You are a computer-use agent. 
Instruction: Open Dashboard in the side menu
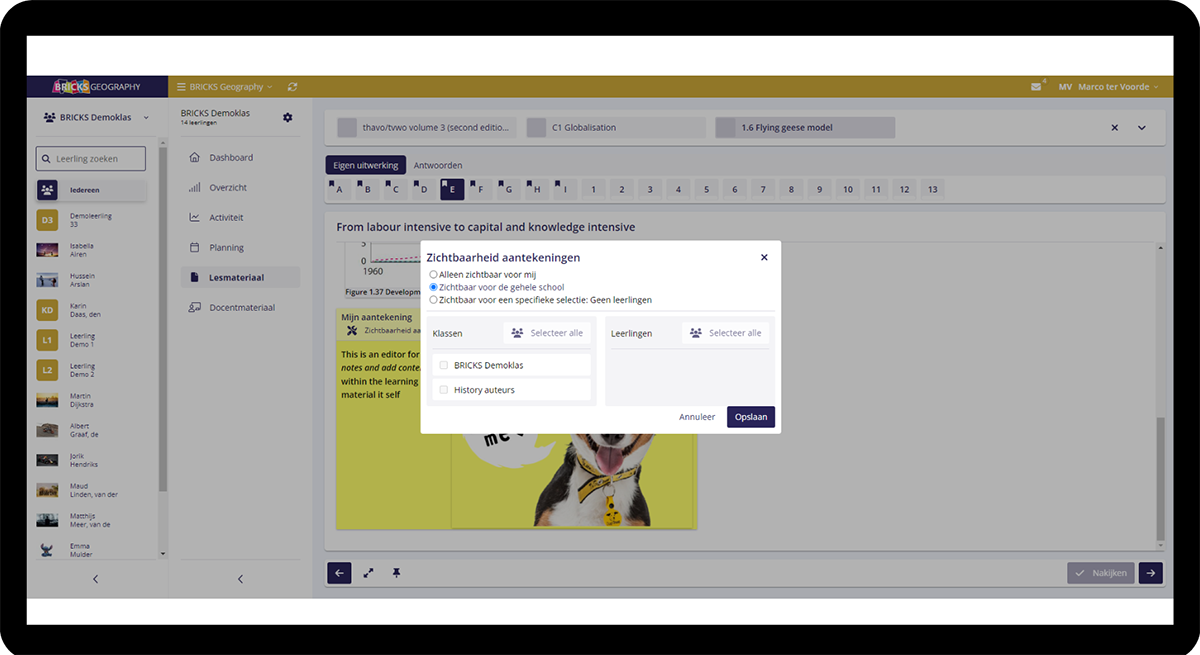(230, 158)
